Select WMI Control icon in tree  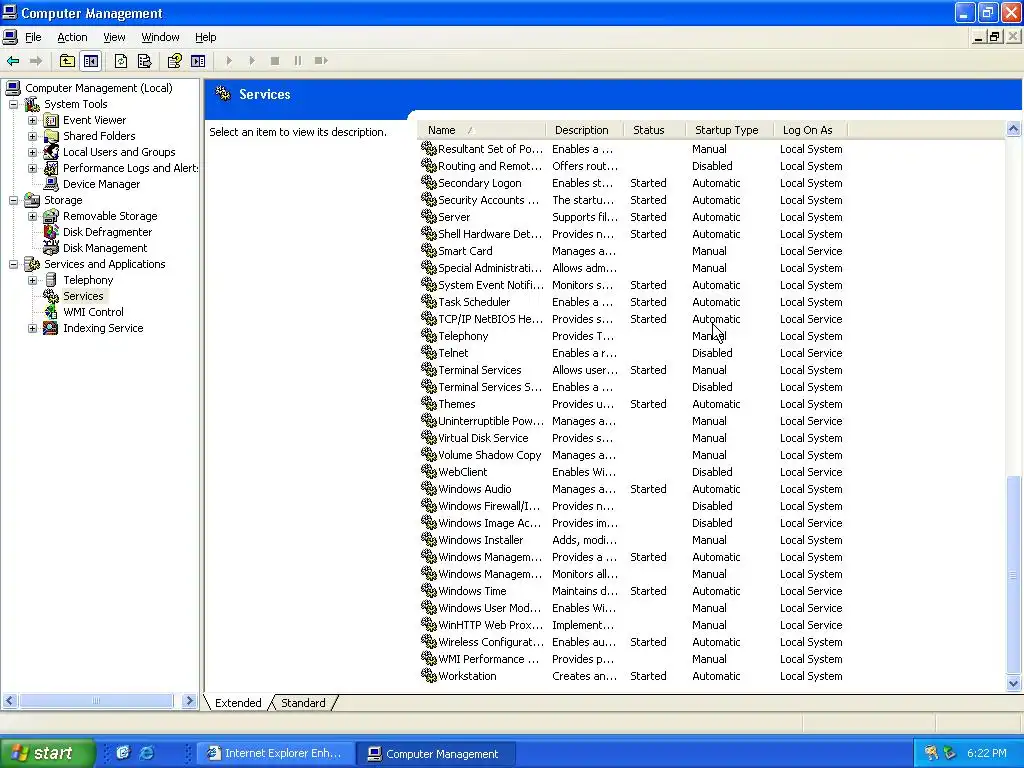[51, 312]
